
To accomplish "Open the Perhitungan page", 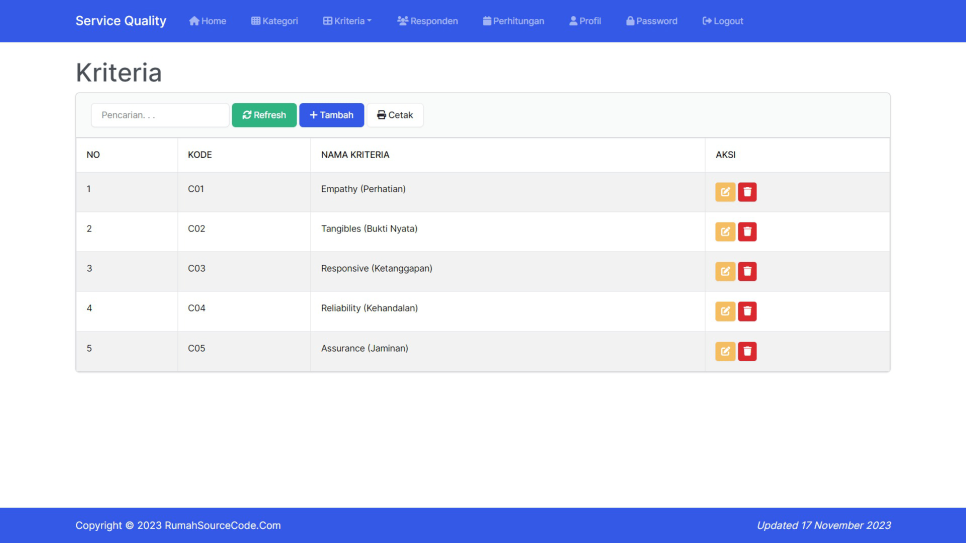I will point(514,21).
